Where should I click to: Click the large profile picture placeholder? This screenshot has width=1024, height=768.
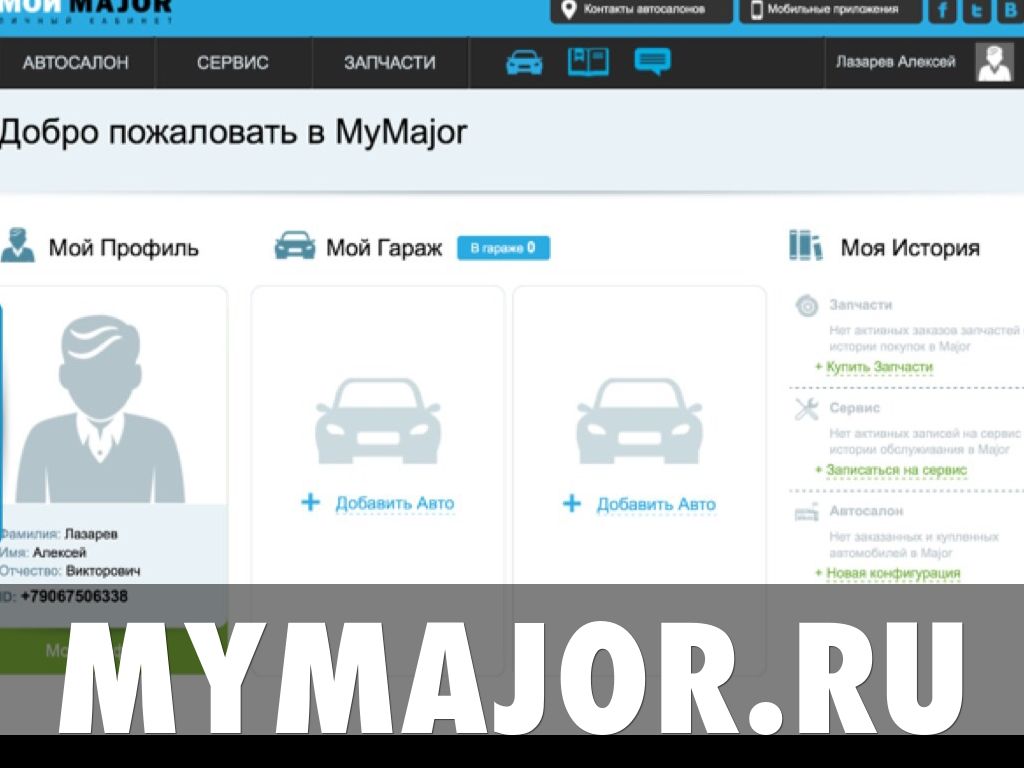point(100,410)
